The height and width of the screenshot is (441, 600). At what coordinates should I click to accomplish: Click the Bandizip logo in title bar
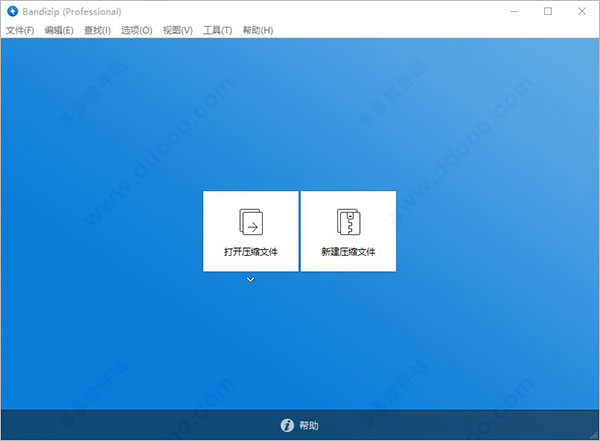(x=13, y=11)
